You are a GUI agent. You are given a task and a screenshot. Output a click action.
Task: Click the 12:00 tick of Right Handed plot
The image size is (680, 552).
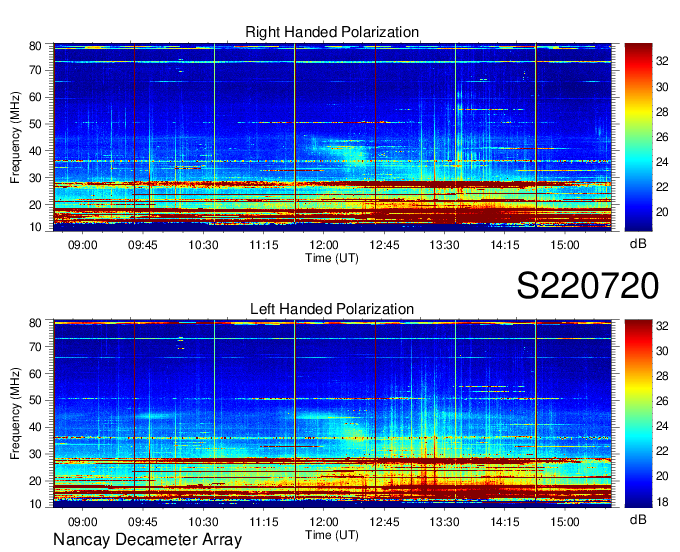[324, 245]
